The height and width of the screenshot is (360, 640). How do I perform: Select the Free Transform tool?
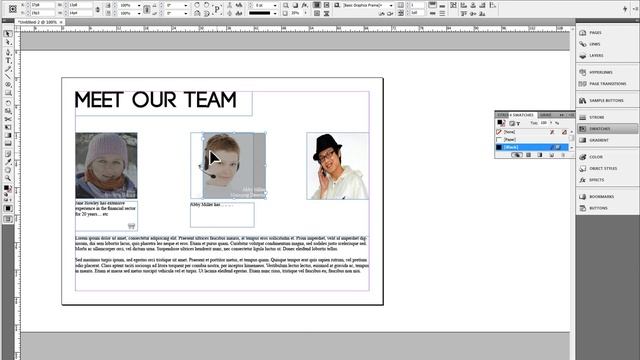click(8, 127)
